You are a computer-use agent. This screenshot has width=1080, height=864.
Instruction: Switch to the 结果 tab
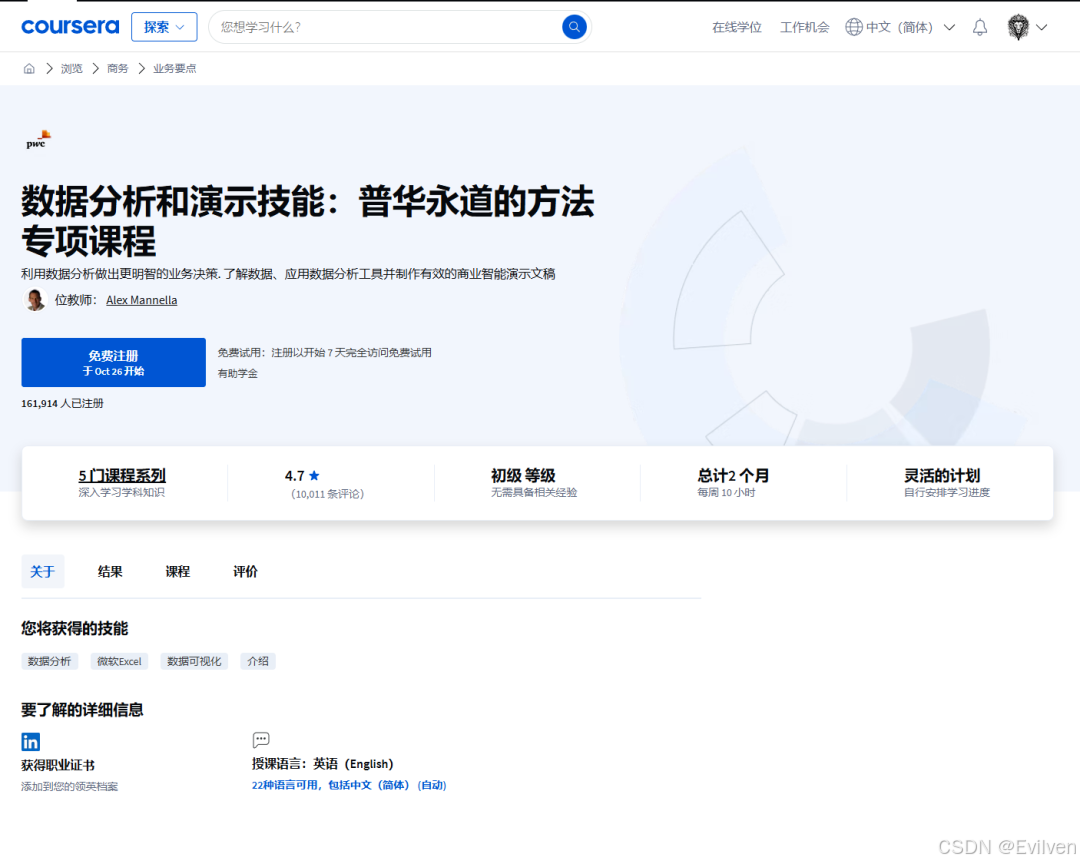pos(110,571)
